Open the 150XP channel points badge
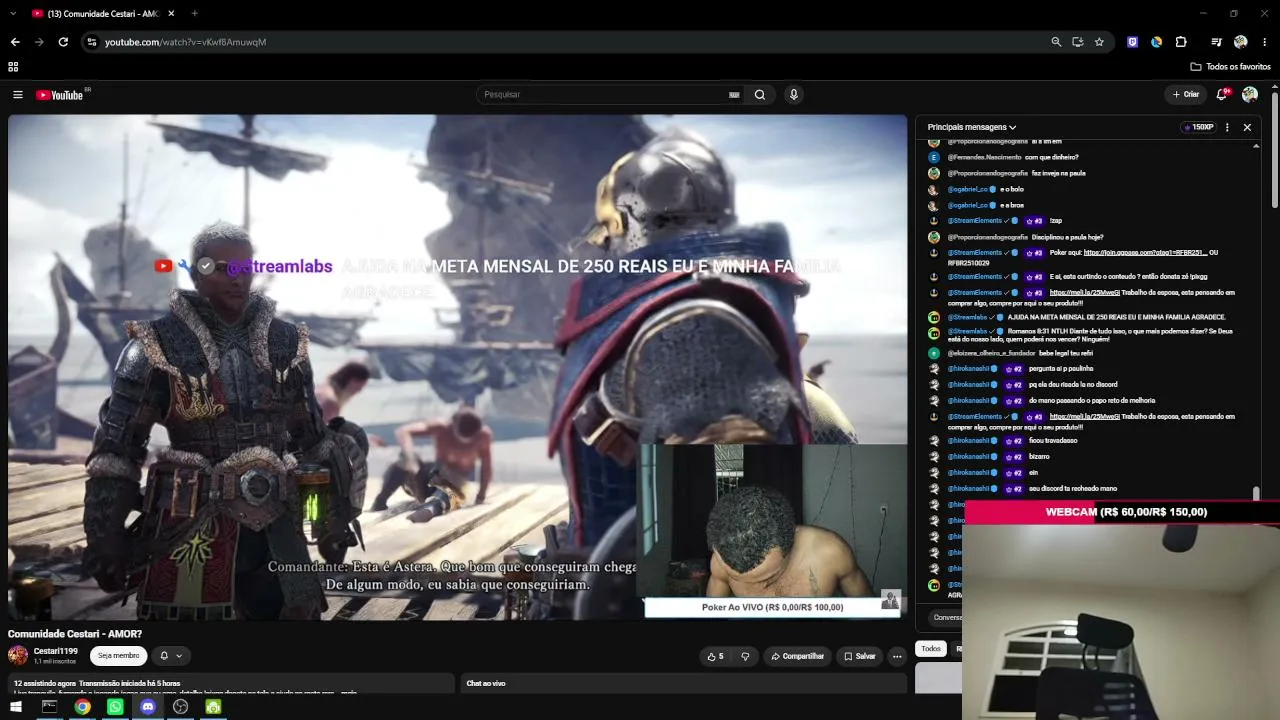 coord(1197,127)
